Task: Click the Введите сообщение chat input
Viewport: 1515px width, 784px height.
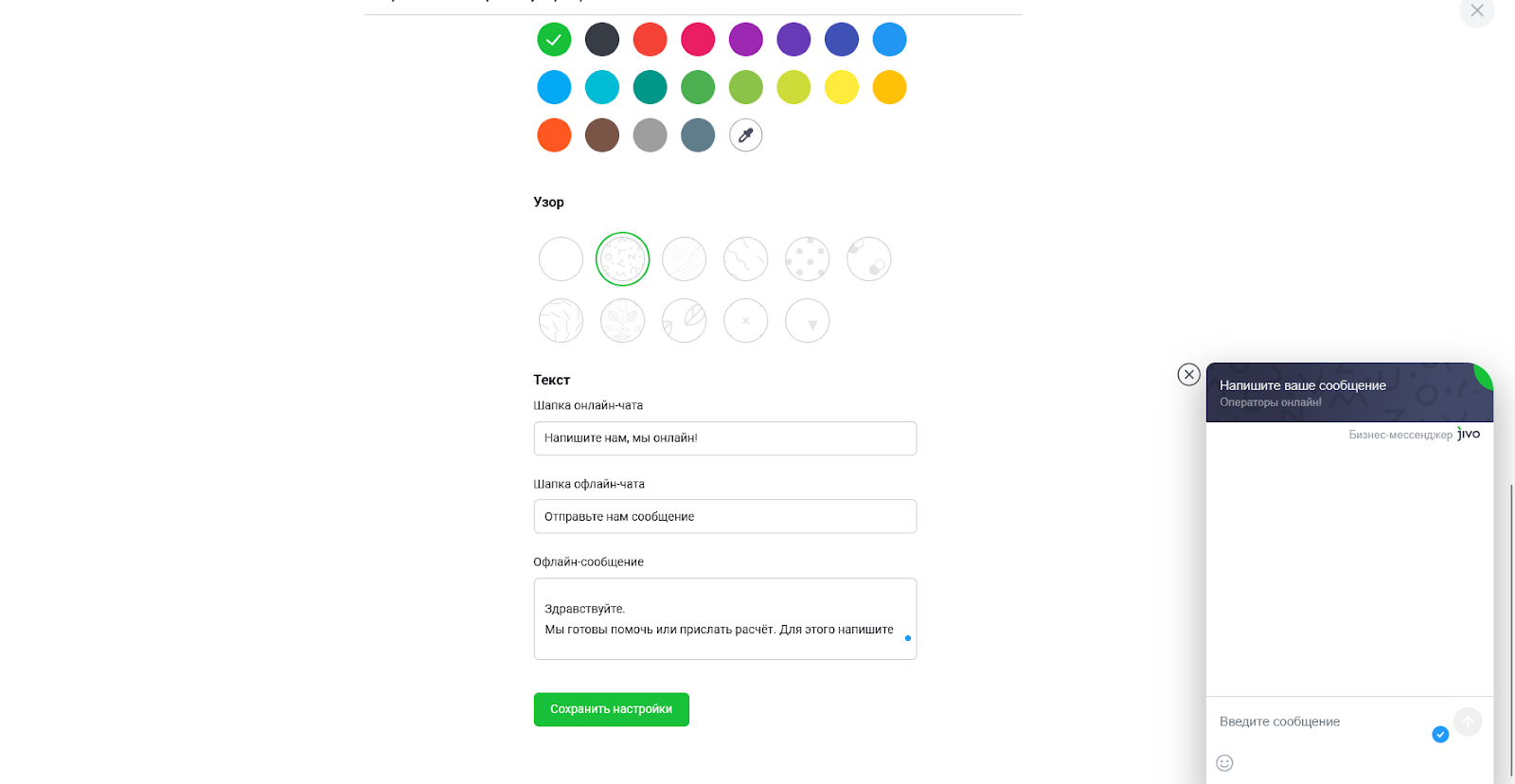Action: (1321, 722)
